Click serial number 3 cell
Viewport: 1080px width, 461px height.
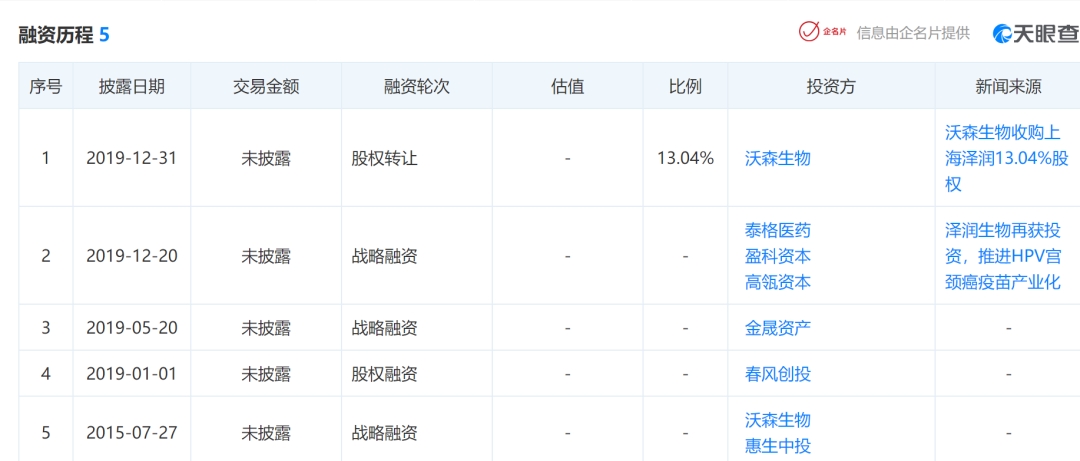click(x=45, y=327)
